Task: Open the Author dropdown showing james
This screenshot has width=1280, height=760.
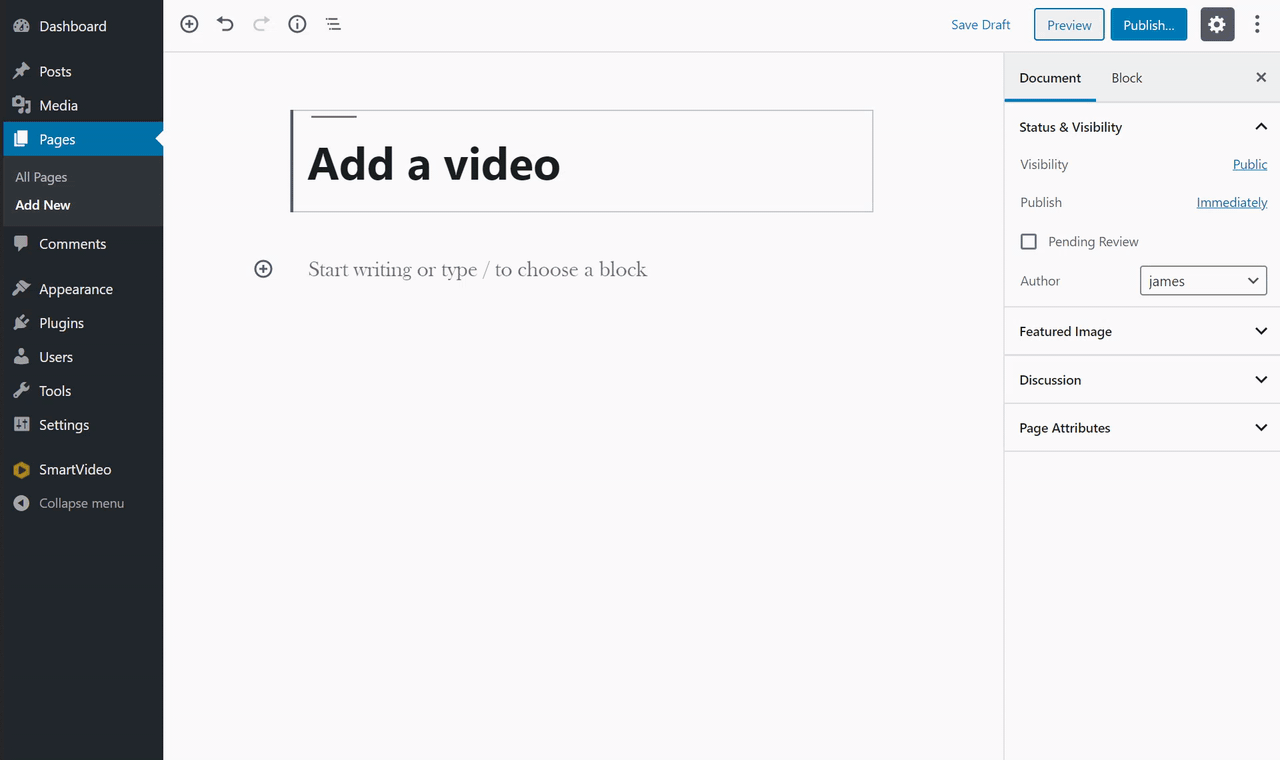Action: pos(1203,281)
